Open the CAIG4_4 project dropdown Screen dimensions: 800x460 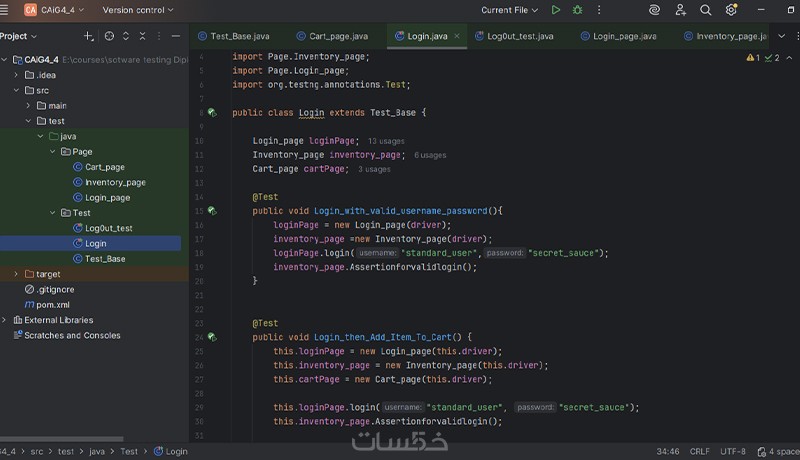(x=55, y=10)
